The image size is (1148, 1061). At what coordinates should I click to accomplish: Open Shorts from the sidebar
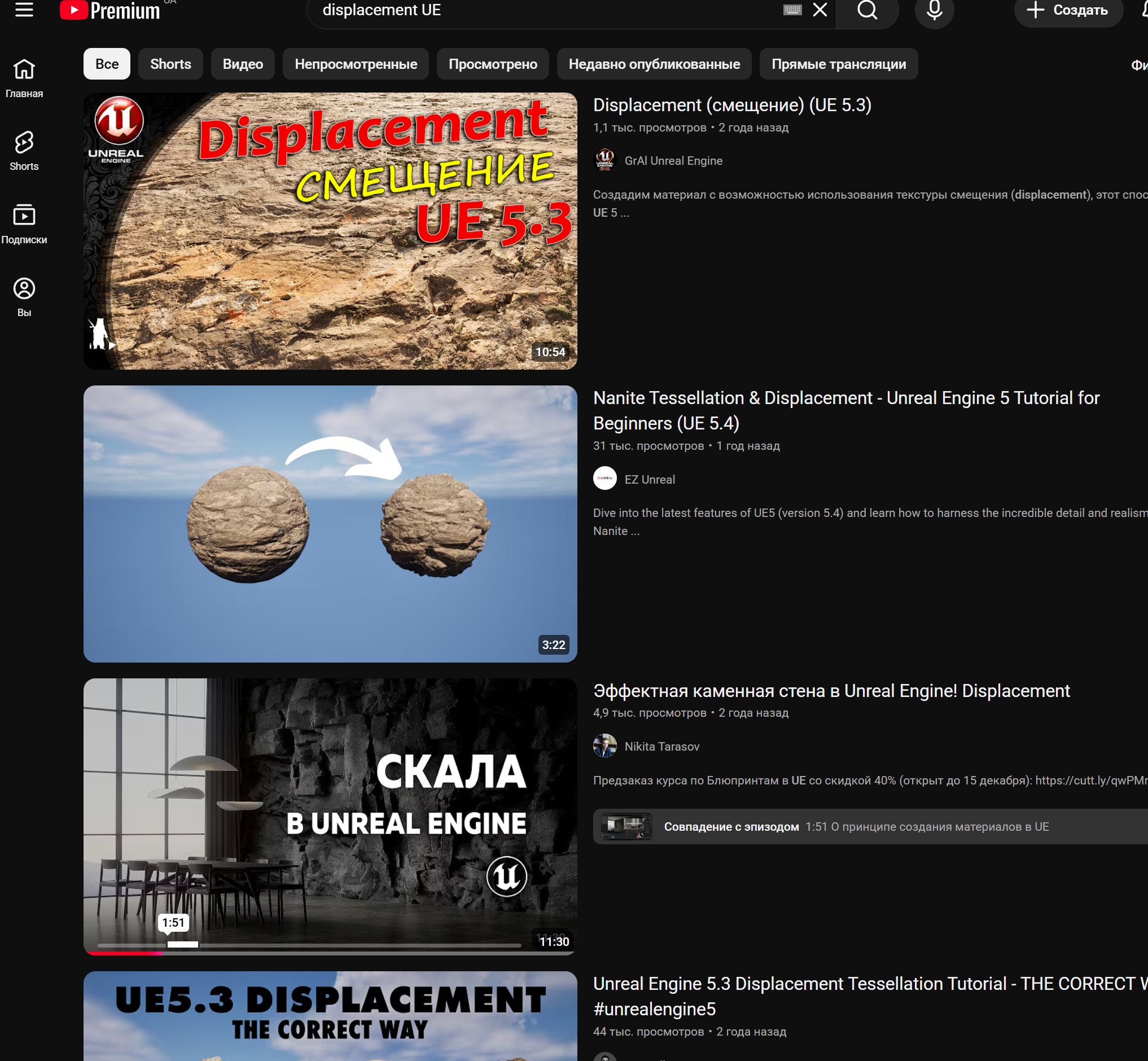click(24, 151)
